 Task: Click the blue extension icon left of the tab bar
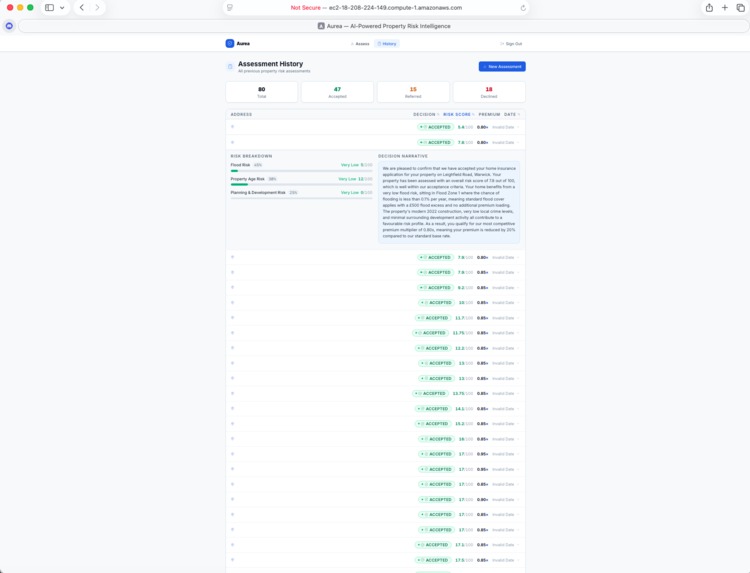(x=9, y=26)
